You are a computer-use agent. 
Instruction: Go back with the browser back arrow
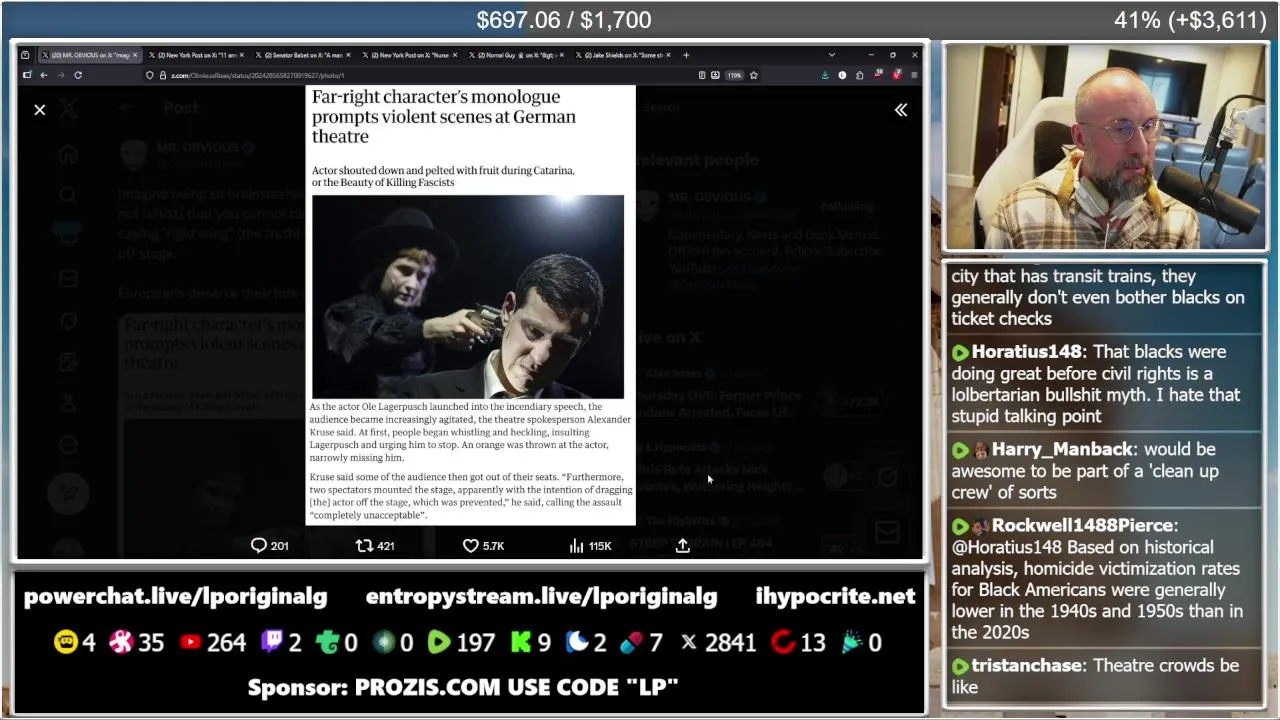(x=44, y=75)
